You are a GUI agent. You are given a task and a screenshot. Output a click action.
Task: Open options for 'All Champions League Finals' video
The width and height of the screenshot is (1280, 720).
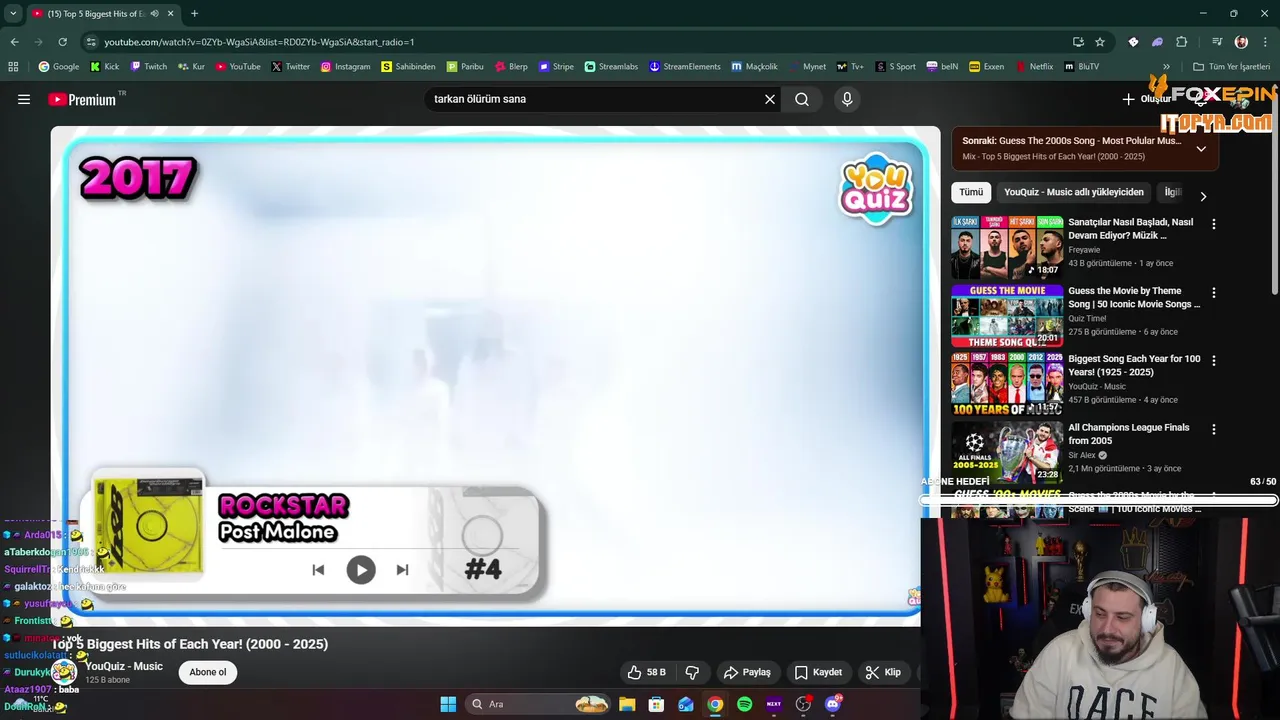(x=1214, y=430)
